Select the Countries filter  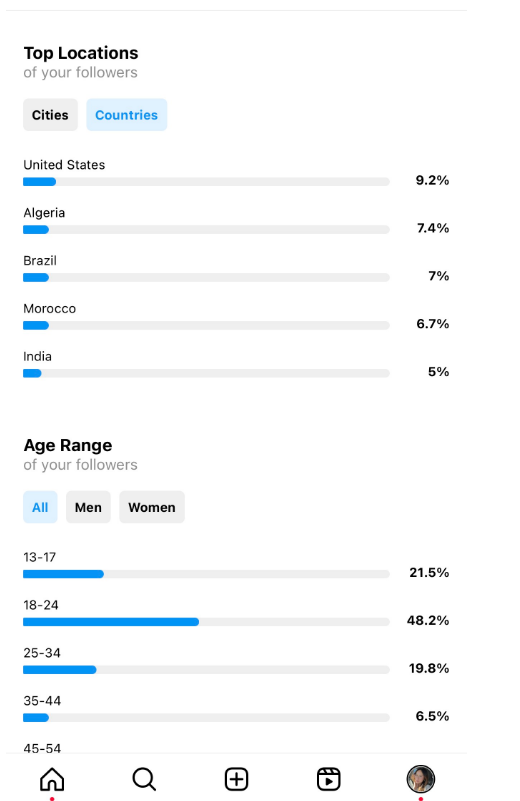(127, 115)
